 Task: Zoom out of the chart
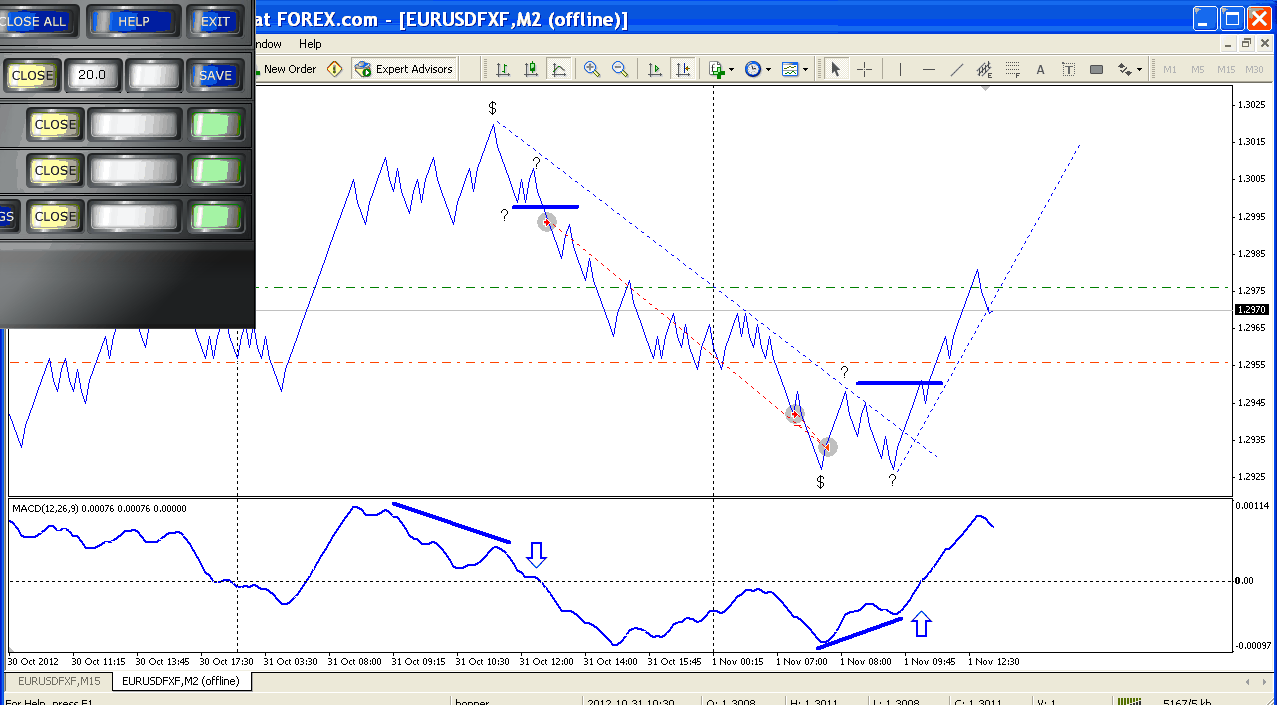click(x=620, y=69)
